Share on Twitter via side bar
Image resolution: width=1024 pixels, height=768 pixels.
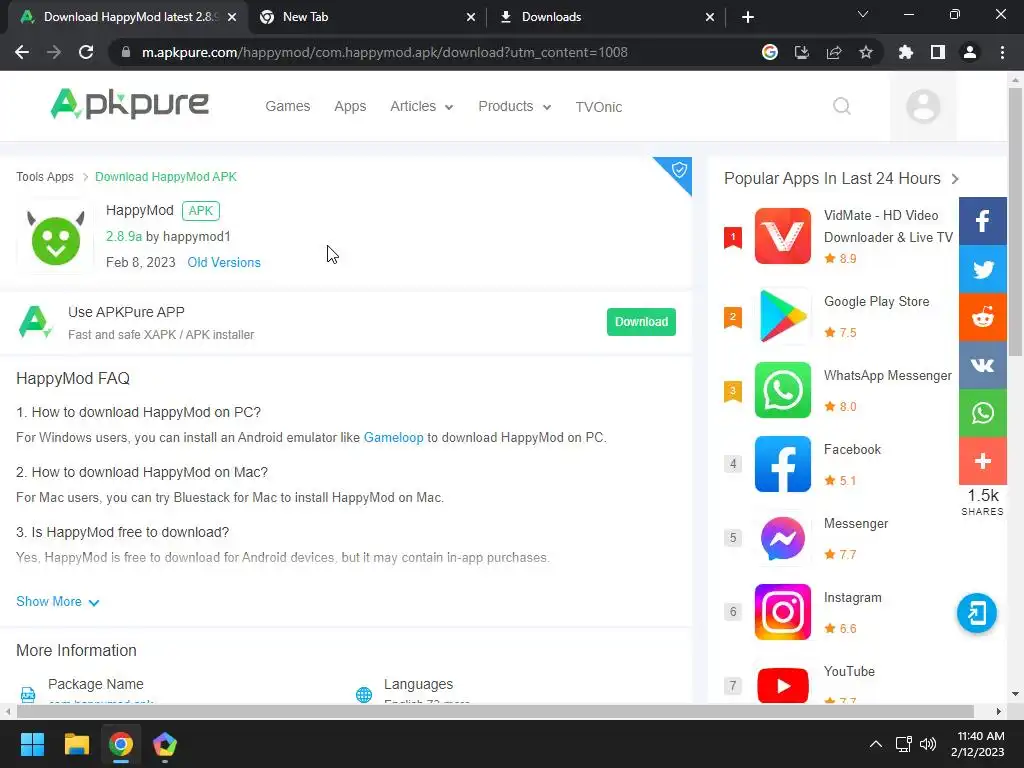tap(982, 269)
